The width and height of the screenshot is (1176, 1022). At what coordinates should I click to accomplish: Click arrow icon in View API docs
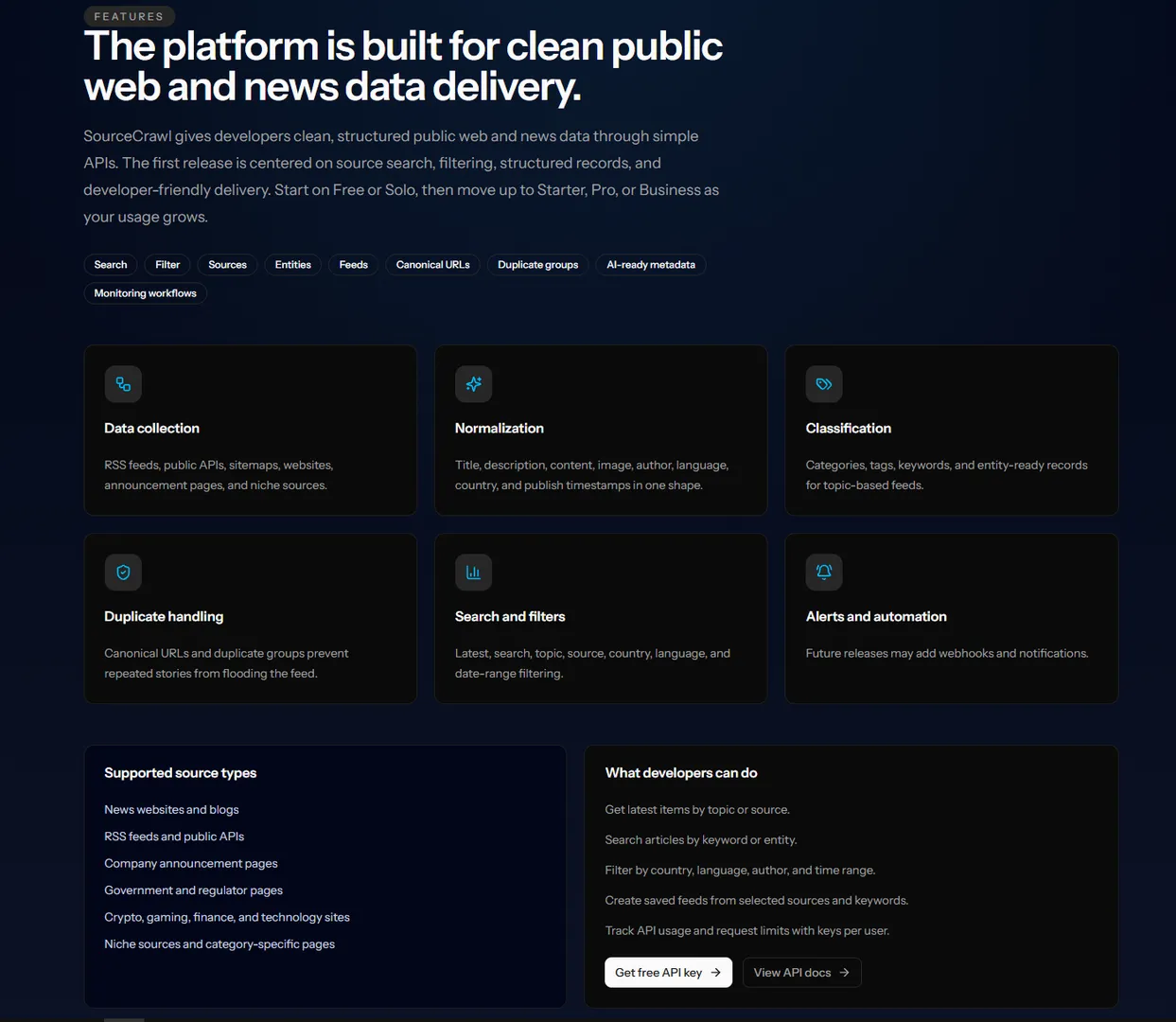[x=845, y=973]
